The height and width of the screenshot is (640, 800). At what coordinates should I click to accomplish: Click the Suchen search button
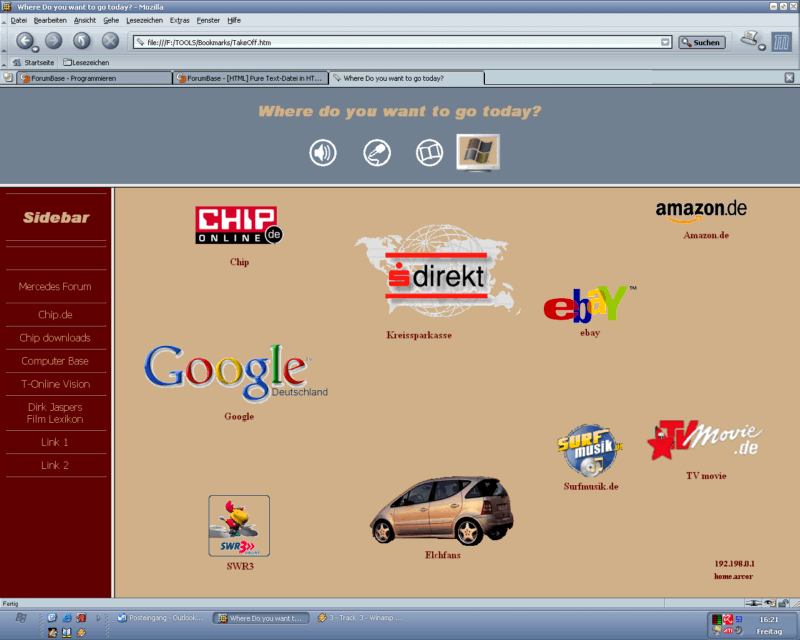point(702,42)
